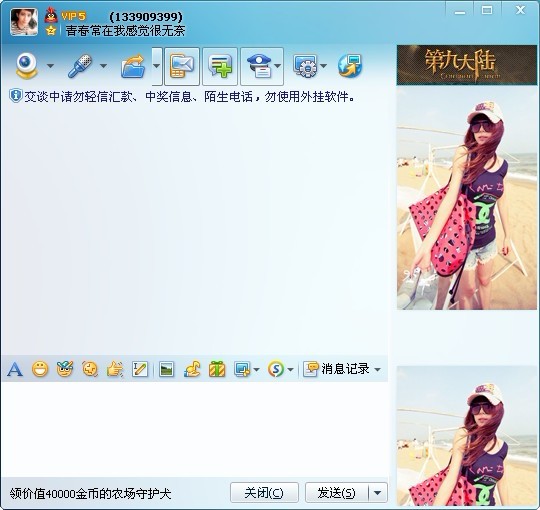Click the signature text 青春常在我感觉很无奈
Screen dimensions: 540x510
[x=125, y=31]
